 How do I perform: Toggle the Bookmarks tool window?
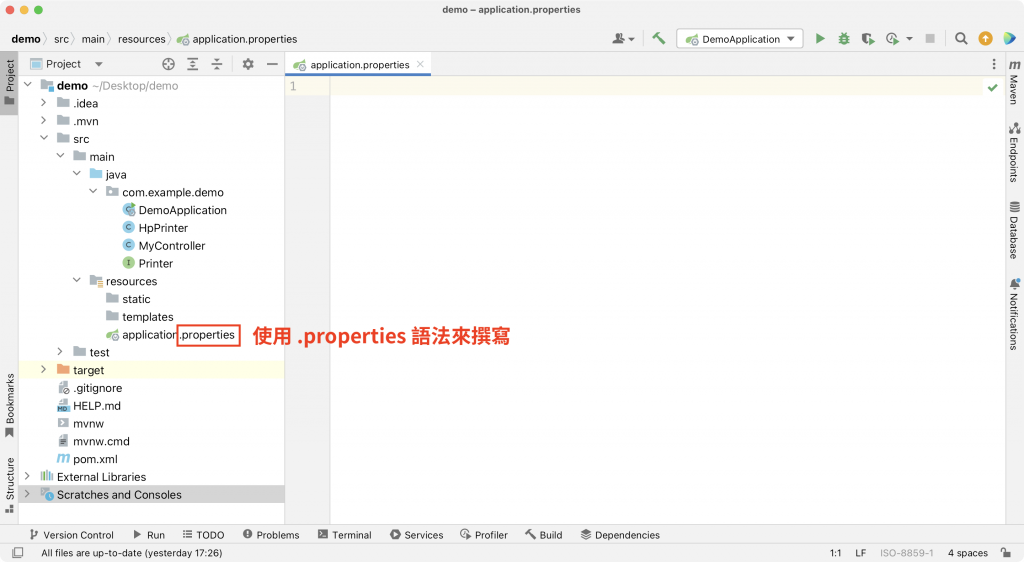click(x=10, y=405)
